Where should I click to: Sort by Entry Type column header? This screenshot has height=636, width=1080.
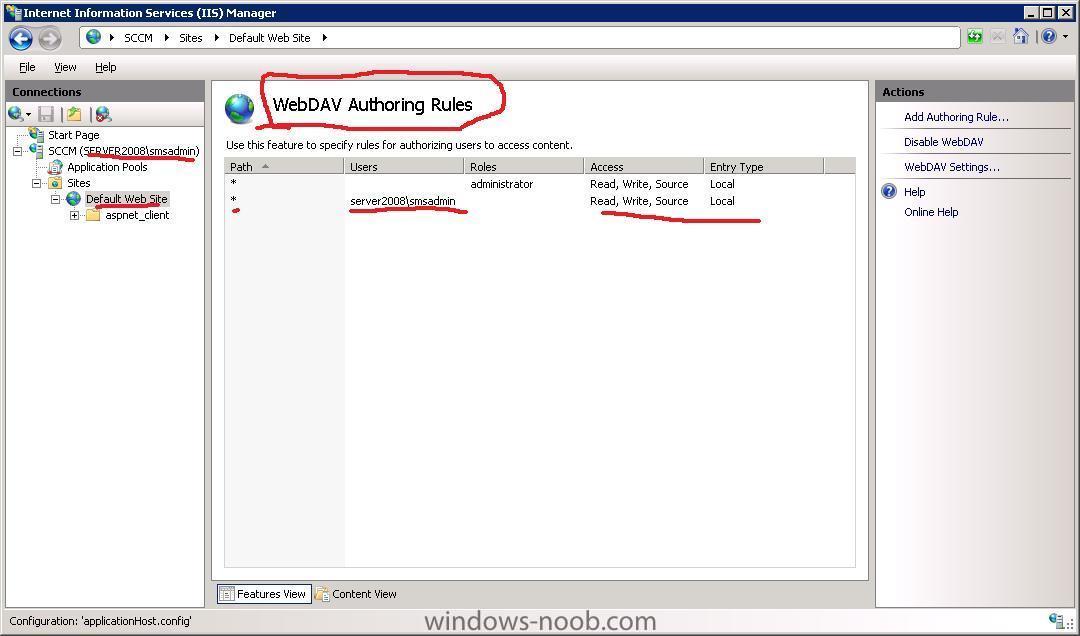[763, 166]
